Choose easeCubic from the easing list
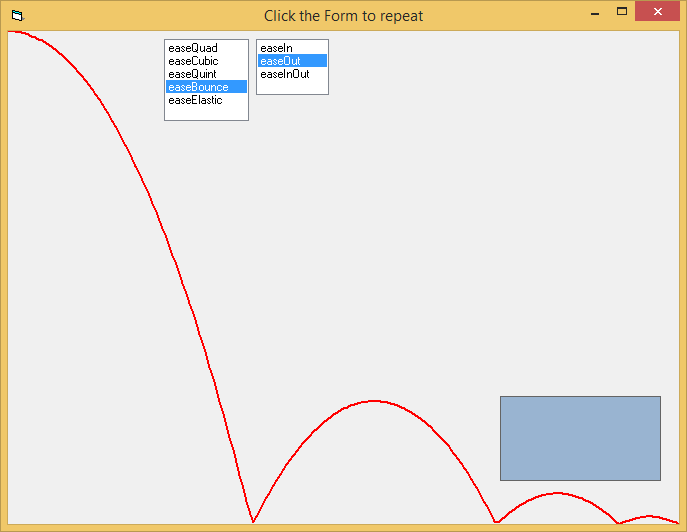Image resolution: width=687 pixels, height=532 pixels. tap(193, 61)
